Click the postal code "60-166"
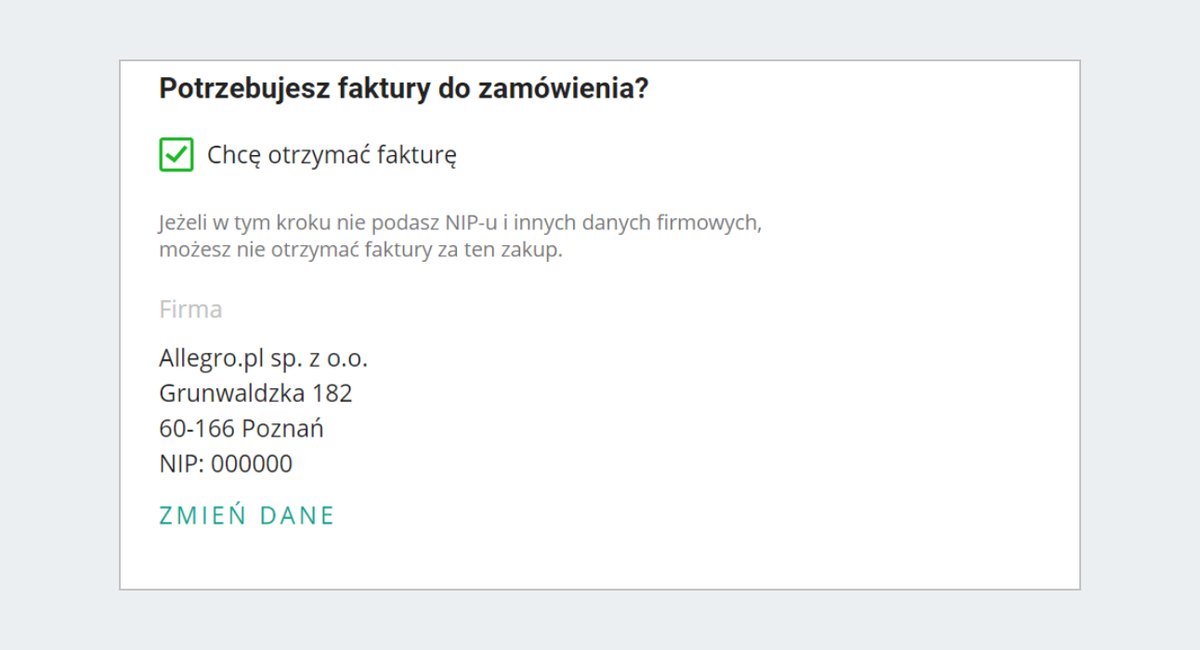 coord(197,429)
